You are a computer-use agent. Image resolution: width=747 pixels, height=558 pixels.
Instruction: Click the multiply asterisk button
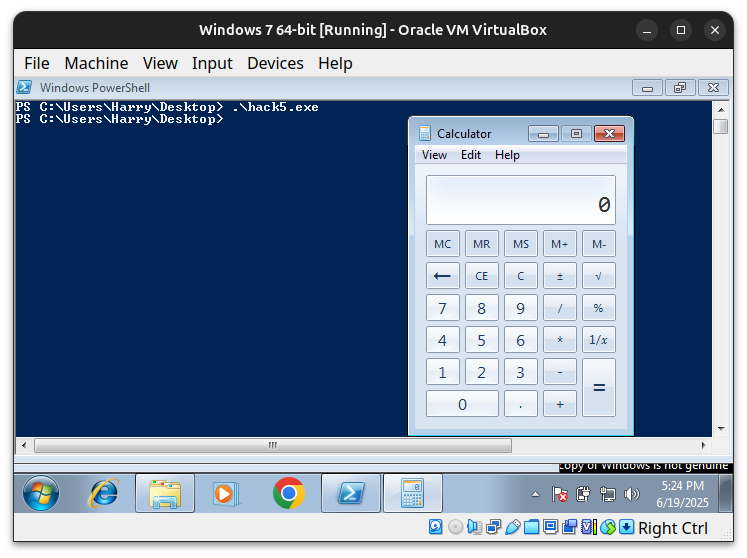(560, 340)
